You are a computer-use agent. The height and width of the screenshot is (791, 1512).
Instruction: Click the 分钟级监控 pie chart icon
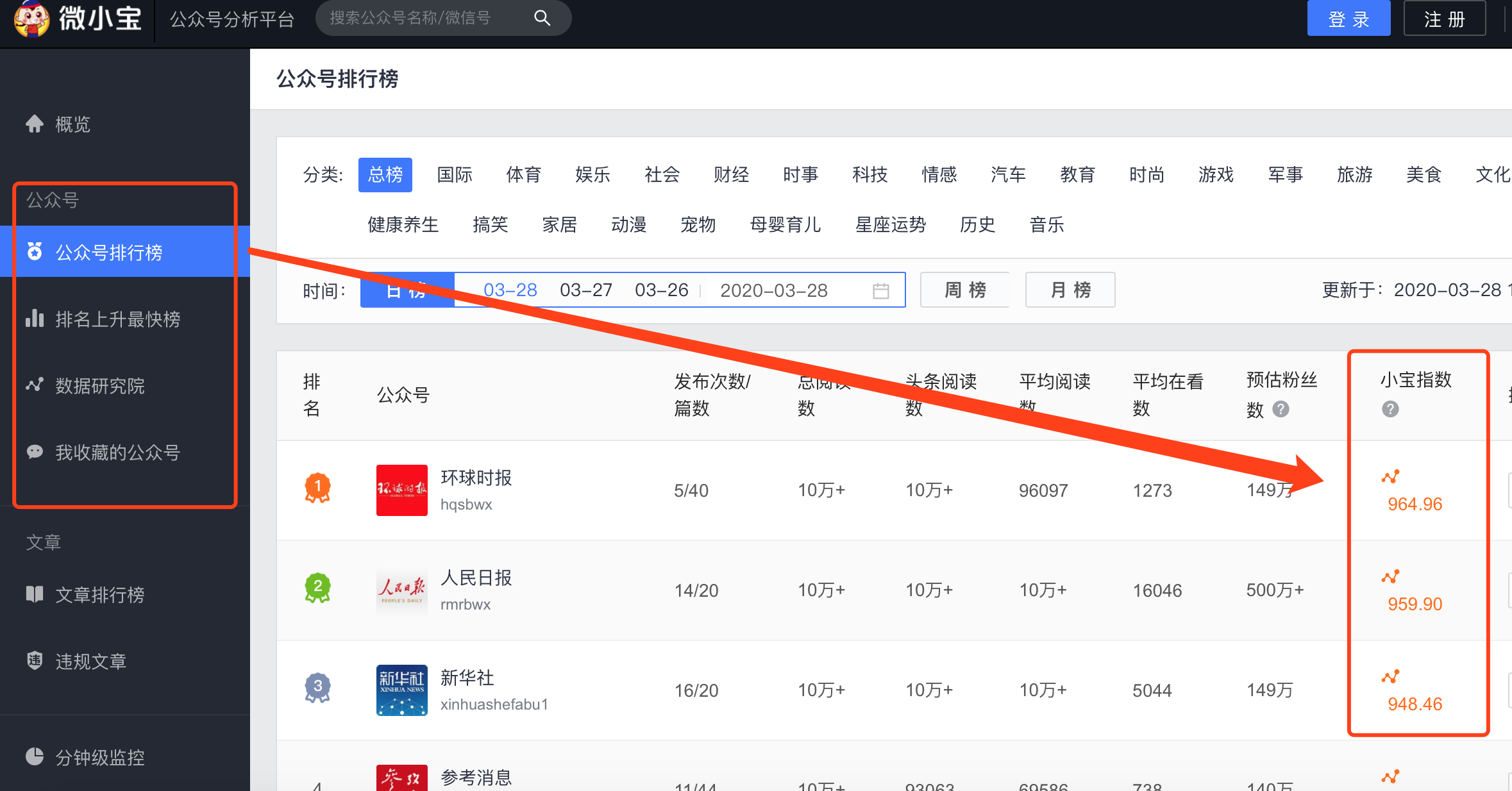35,757
